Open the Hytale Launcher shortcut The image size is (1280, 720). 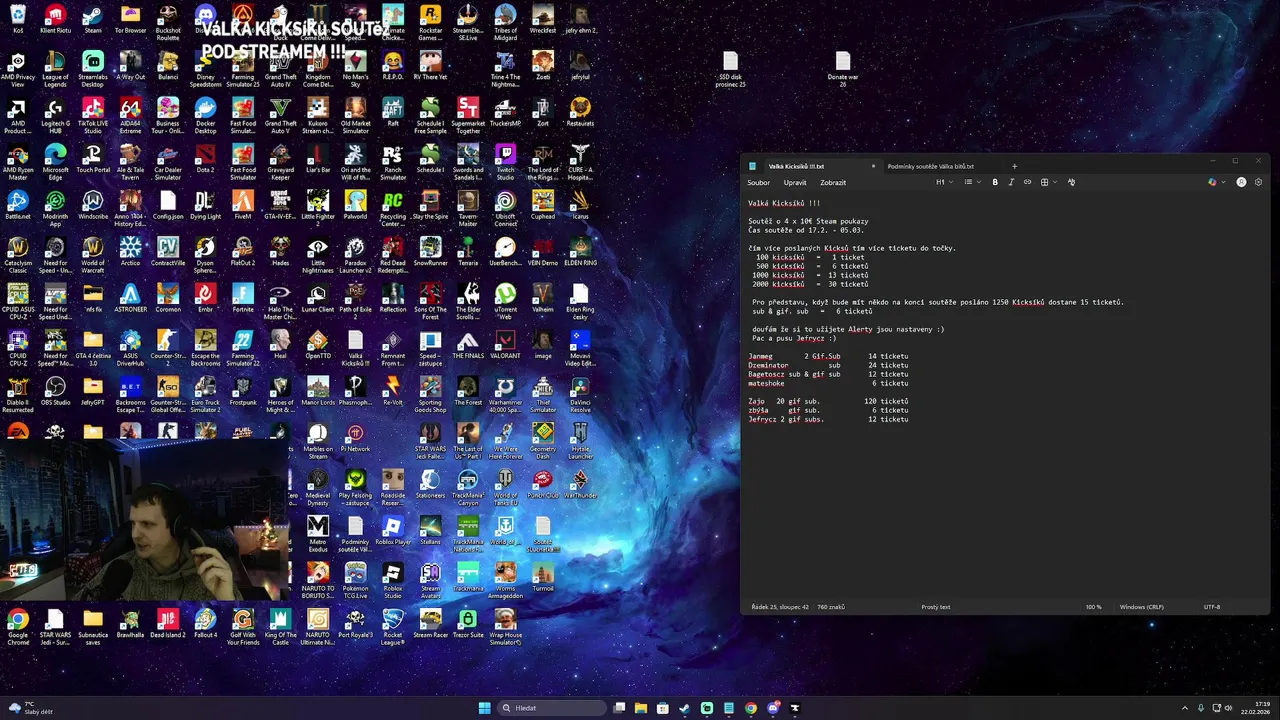(x=580, y=438)
